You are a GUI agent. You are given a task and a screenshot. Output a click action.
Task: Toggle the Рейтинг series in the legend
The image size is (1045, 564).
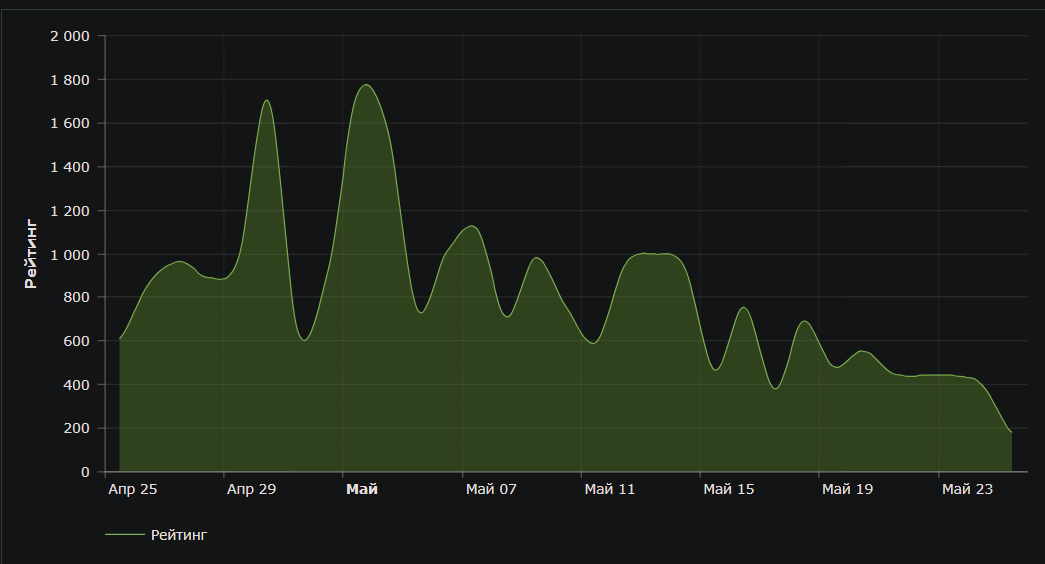tap(178, 535)
